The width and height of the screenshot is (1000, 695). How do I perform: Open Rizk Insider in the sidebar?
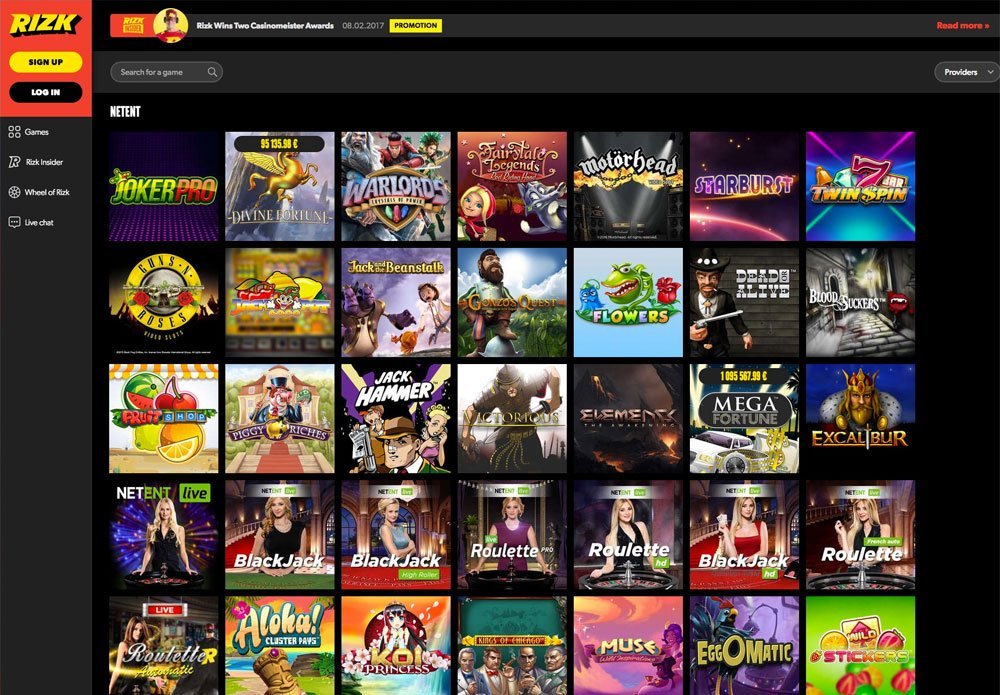point(44,162)
